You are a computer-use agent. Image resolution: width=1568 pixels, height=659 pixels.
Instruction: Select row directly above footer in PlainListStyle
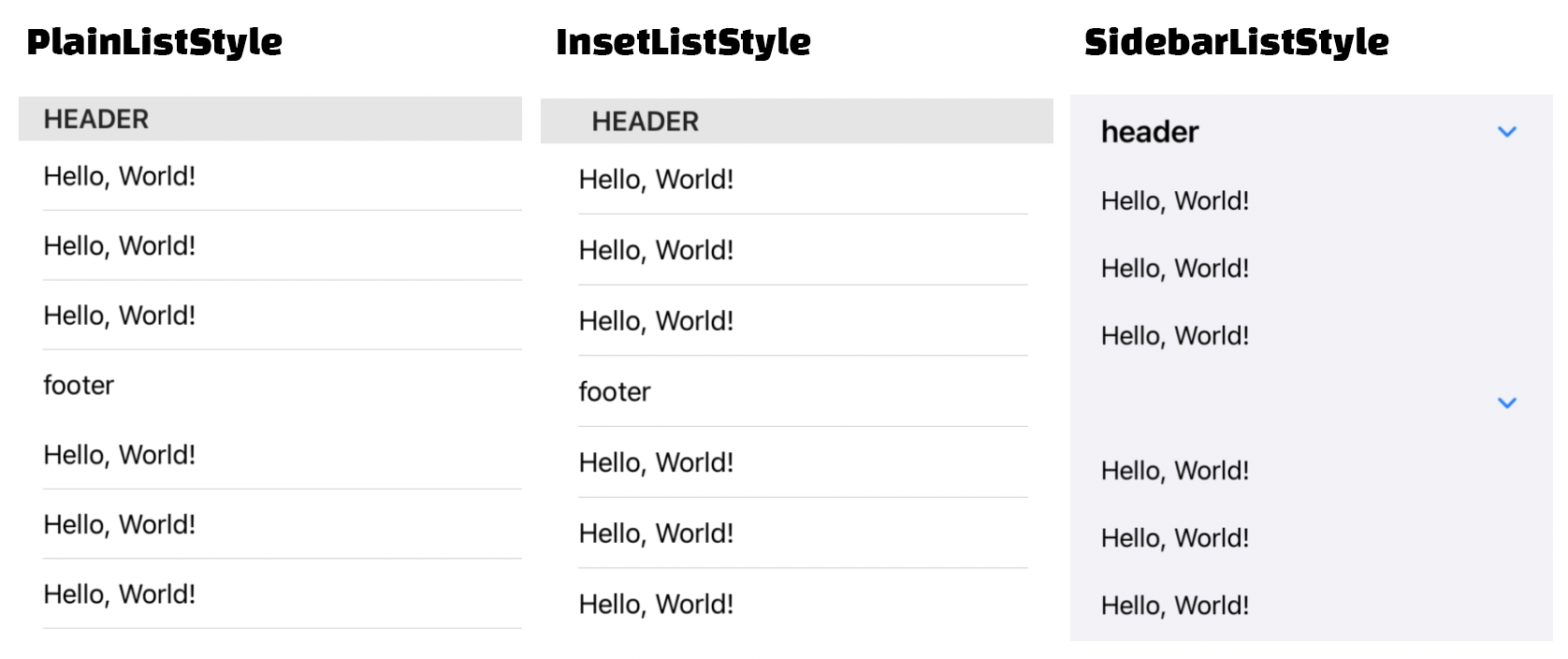pyautogui.click(x=120, y=315)
